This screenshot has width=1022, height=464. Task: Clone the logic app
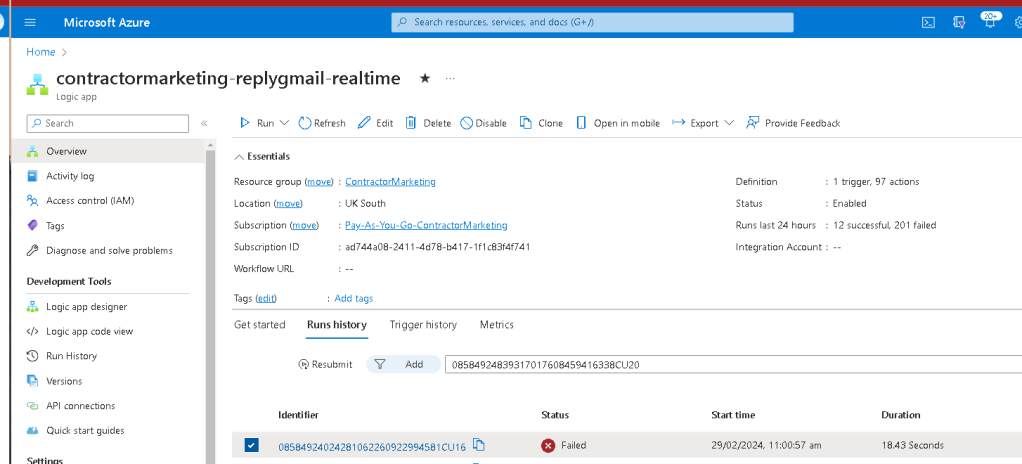[x=542, y=123]
